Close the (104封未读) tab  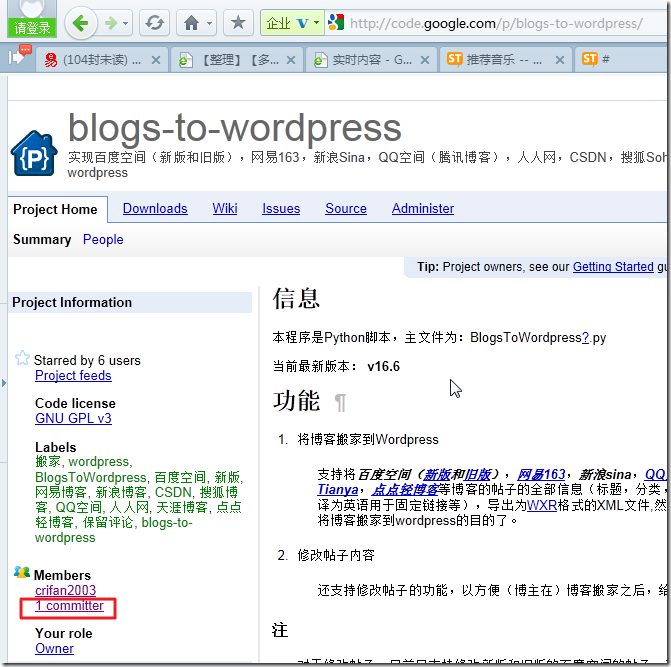[156, 60]
